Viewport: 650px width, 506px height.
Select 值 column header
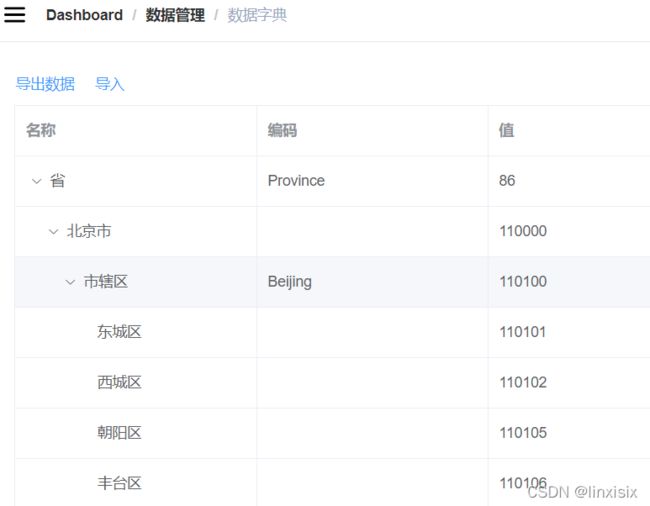click(x=507, y=130)
